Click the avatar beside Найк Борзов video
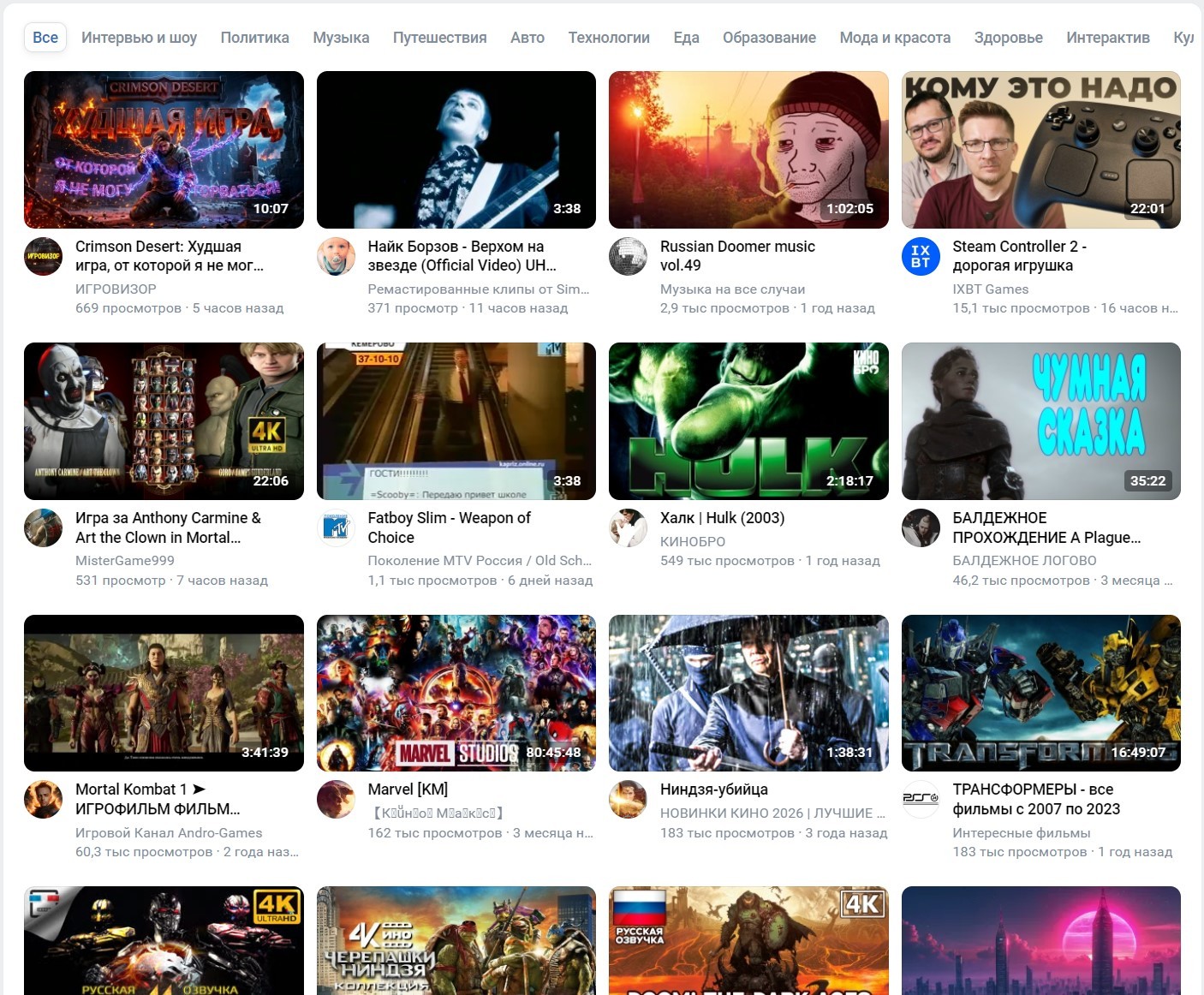The height and width of the screenshot is (995, 1204). [336, 256]
